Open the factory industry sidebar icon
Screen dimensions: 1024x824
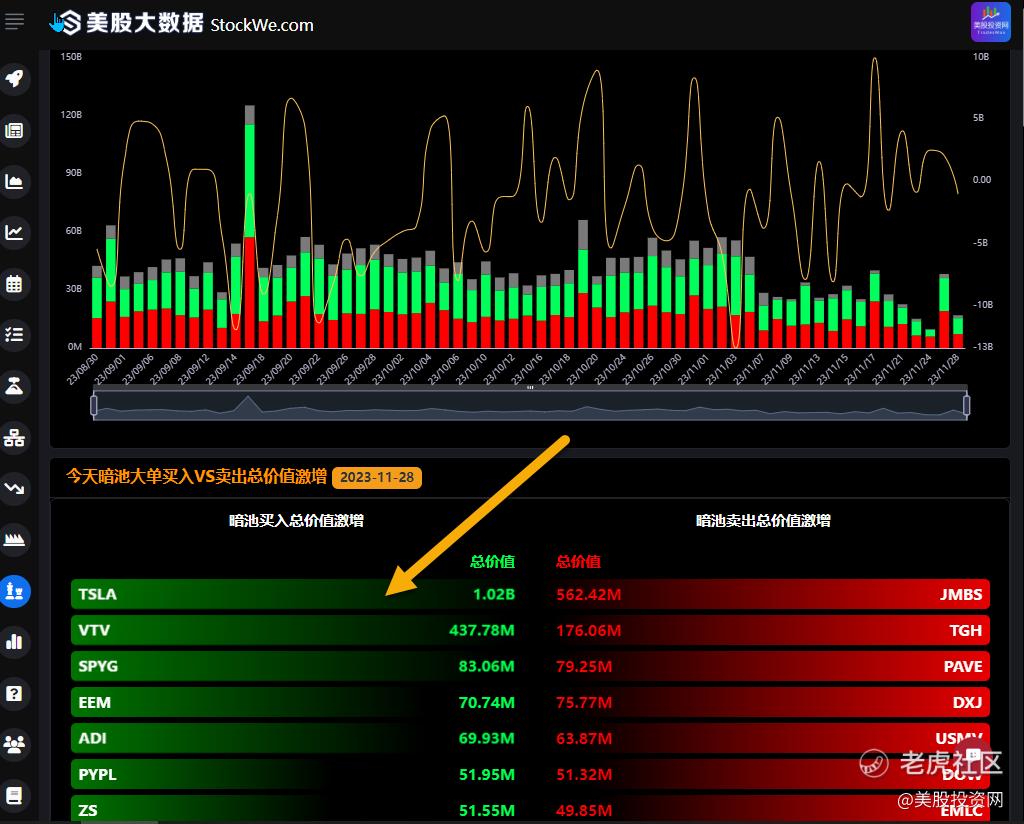pos(14,540)
